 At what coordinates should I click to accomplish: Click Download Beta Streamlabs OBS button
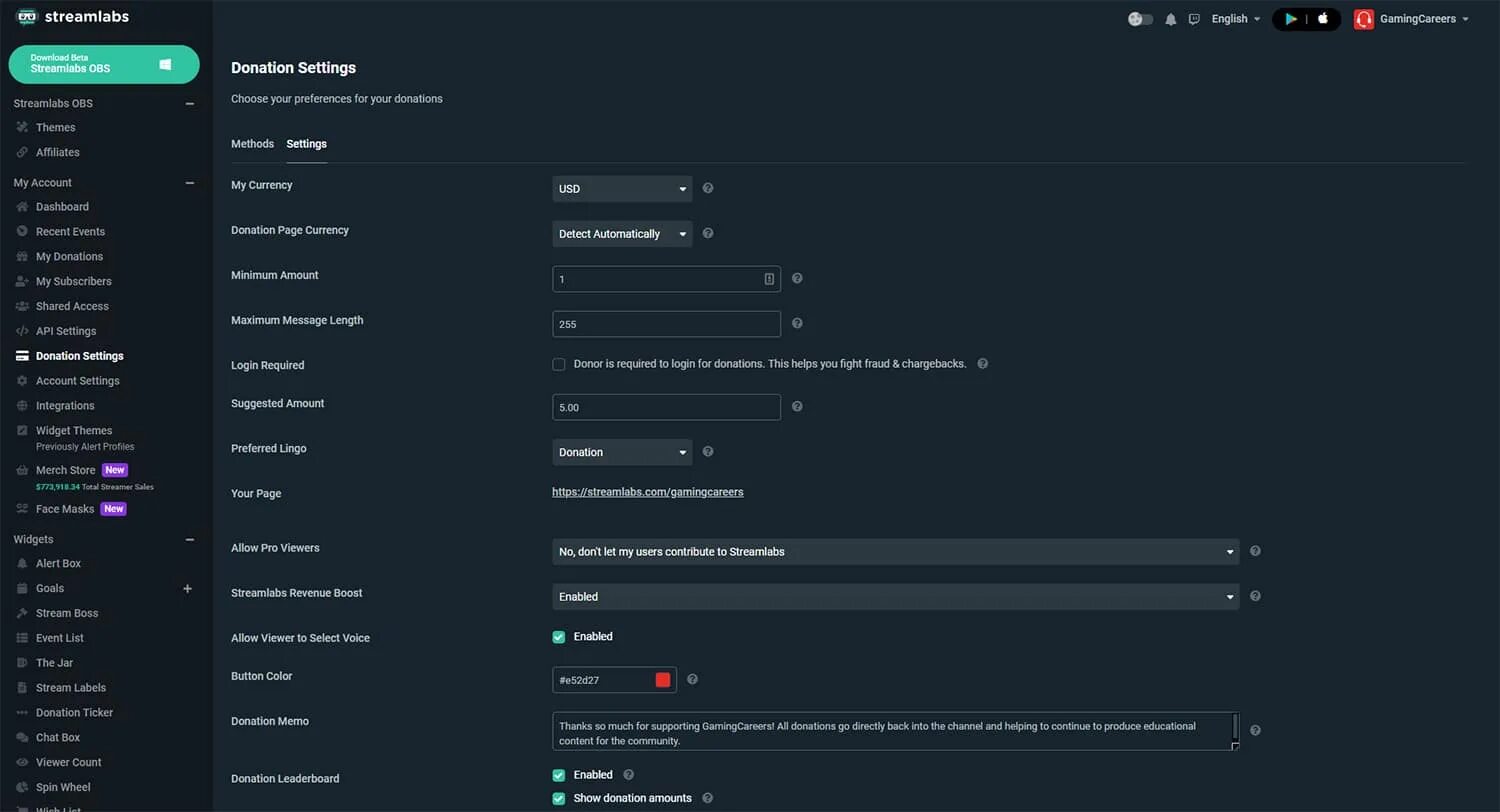(104, 64)
